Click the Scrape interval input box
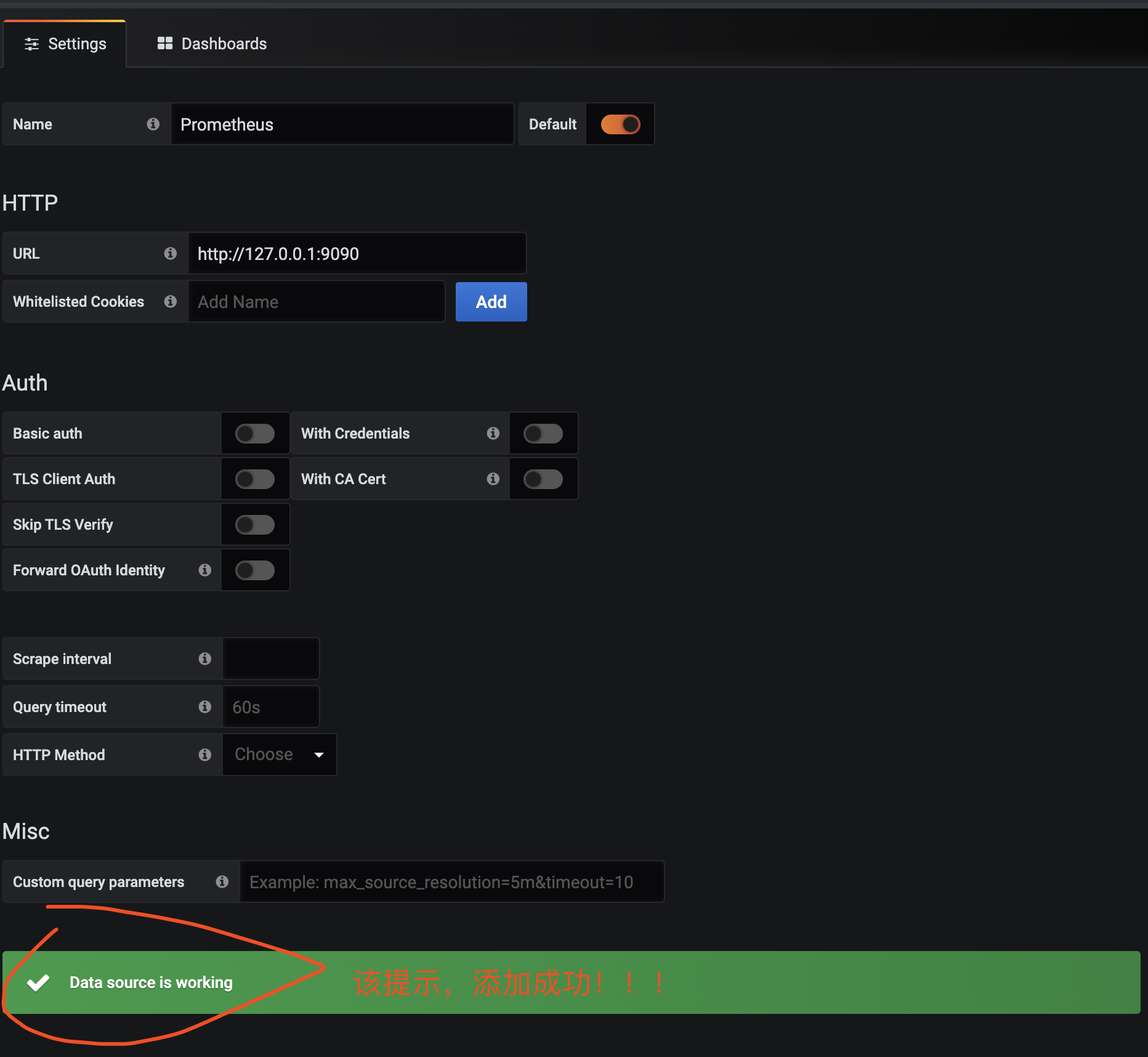1148x1057 pixels. click(x=271, y=659)
